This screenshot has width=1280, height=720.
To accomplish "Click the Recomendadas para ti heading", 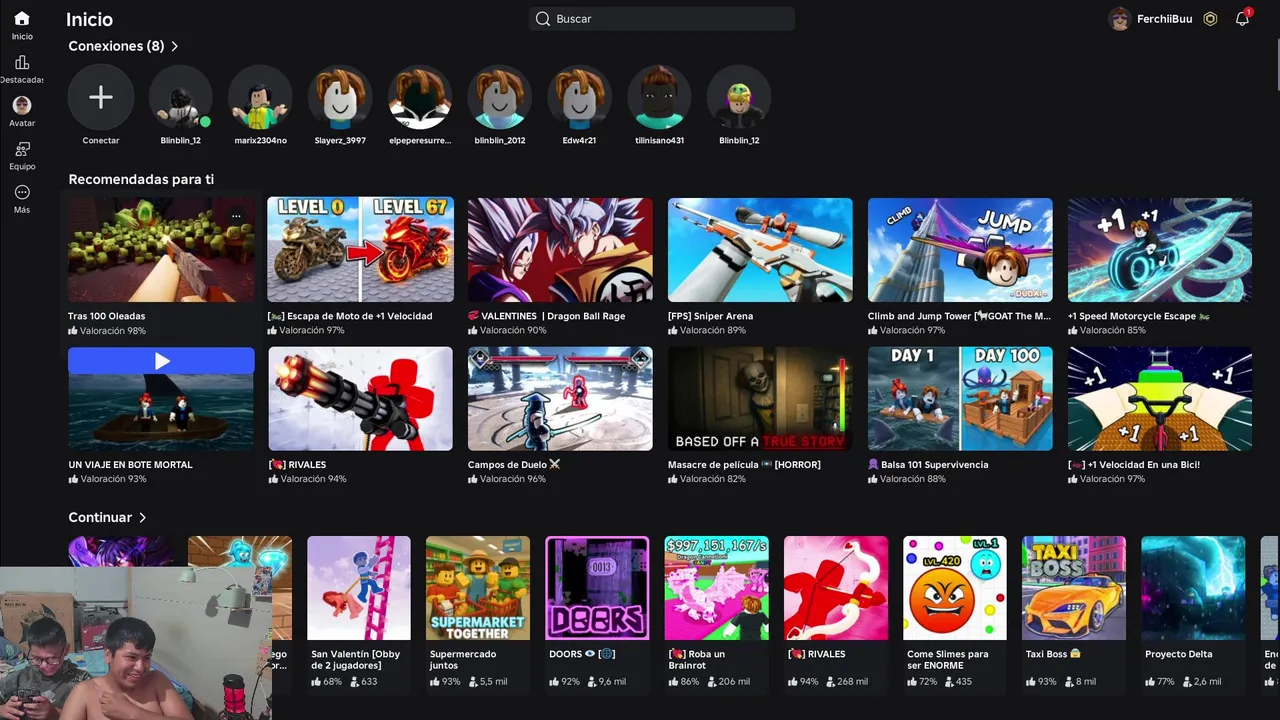I will (x=141, y=180).
